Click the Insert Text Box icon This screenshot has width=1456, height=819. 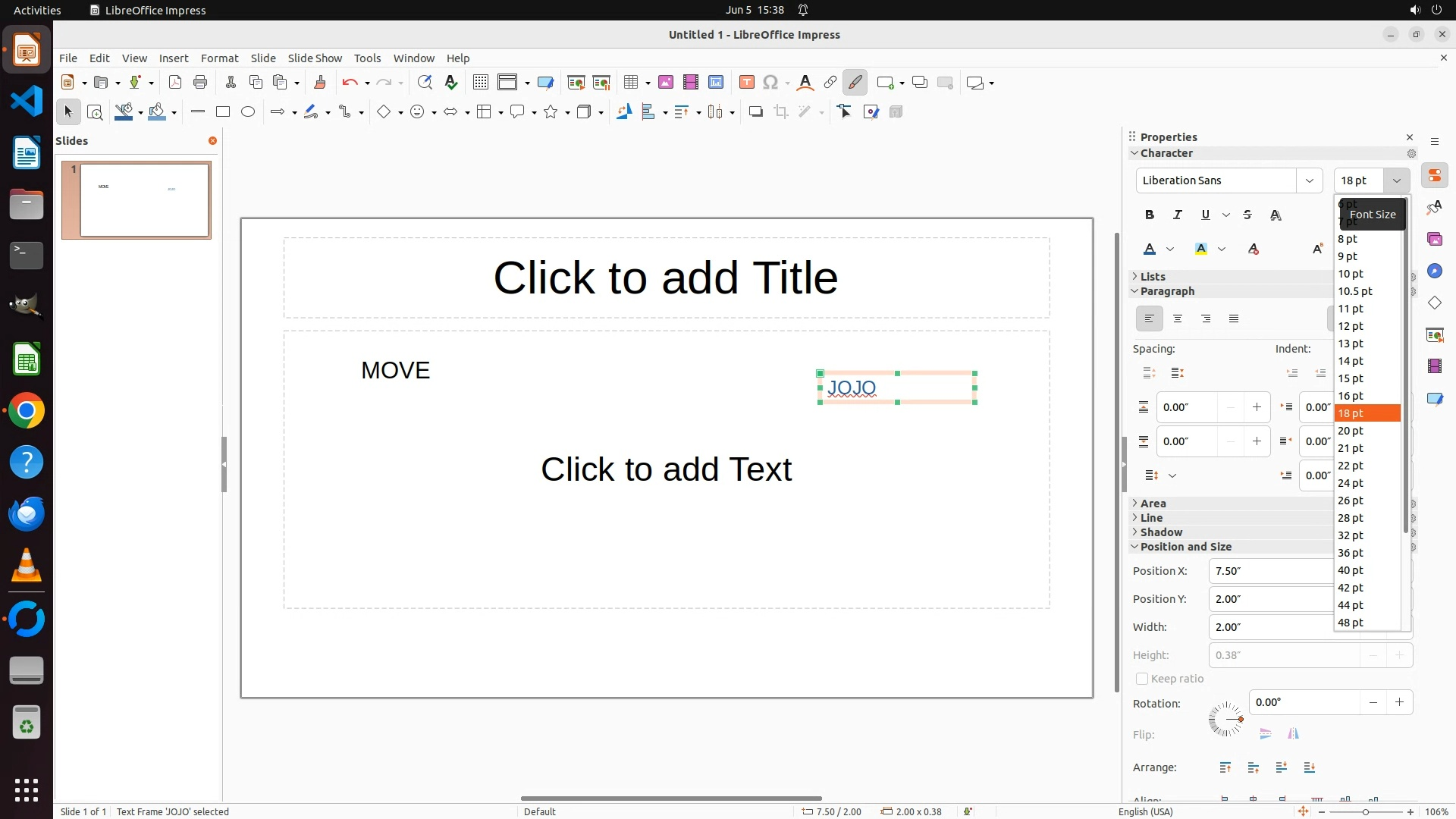coord(746,83)
